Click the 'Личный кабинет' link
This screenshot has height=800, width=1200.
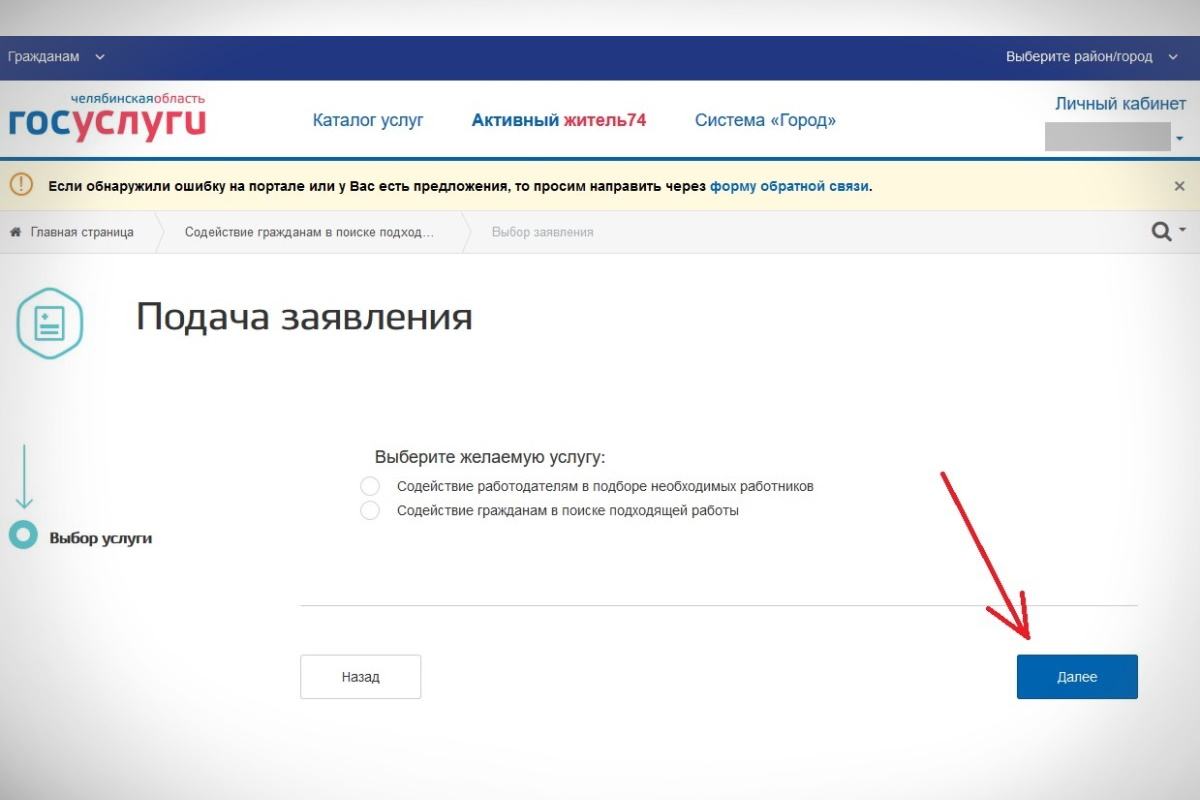coord(1120,104)
